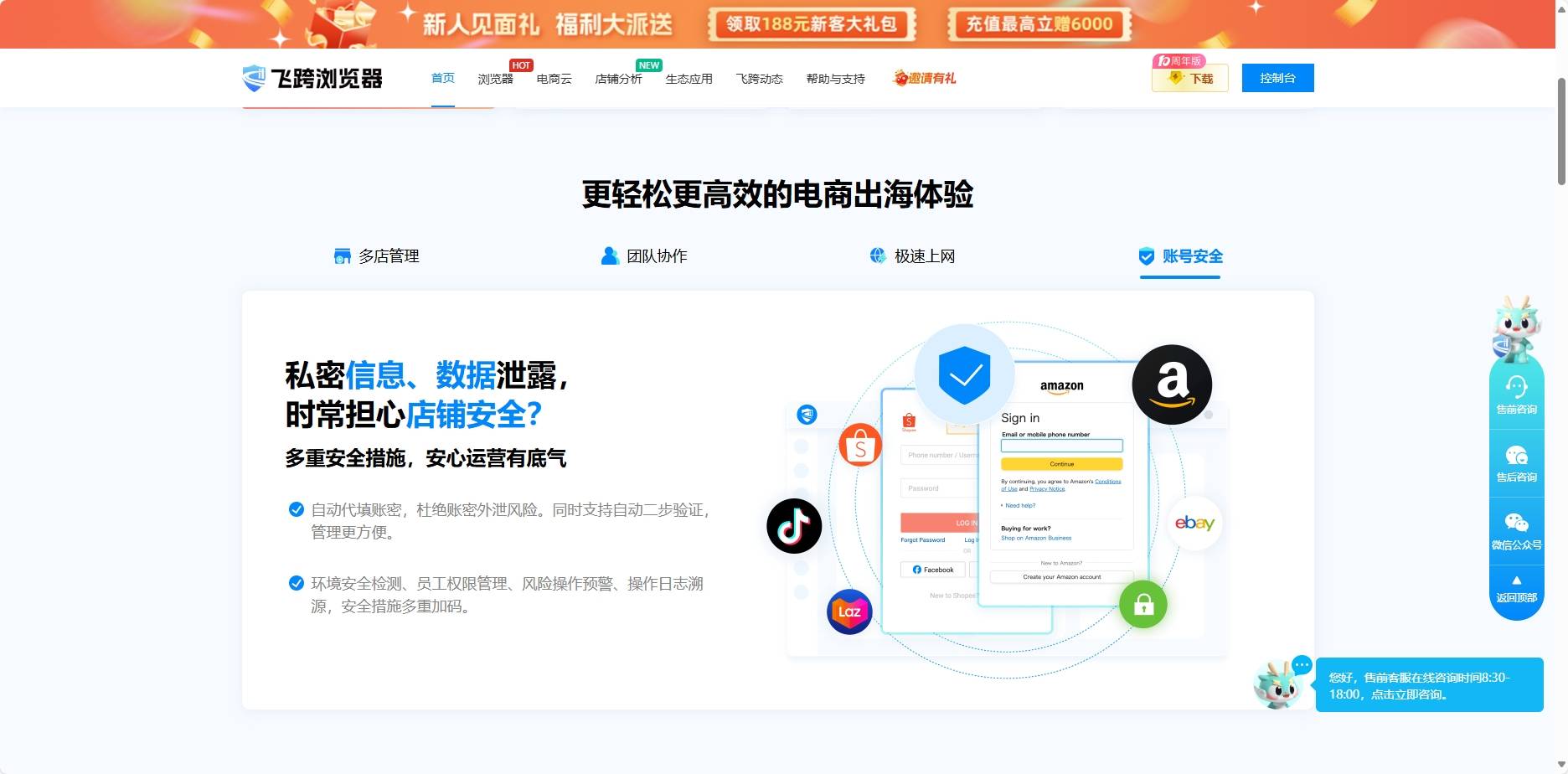Screen dimensions: 1568x774
Task: Click the TikTok logo icon
Action: point(794,526)
